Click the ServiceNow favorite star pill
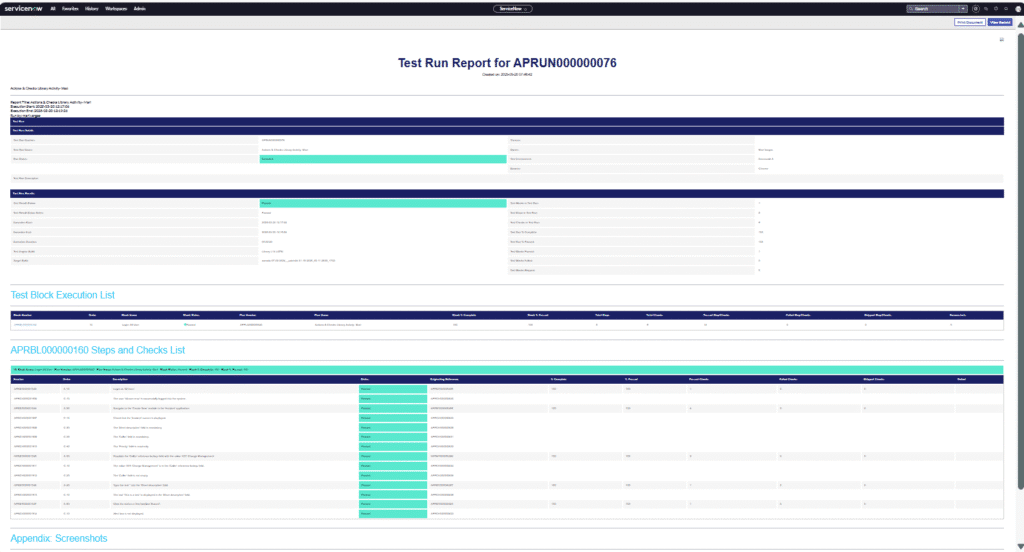 (512, 8)
